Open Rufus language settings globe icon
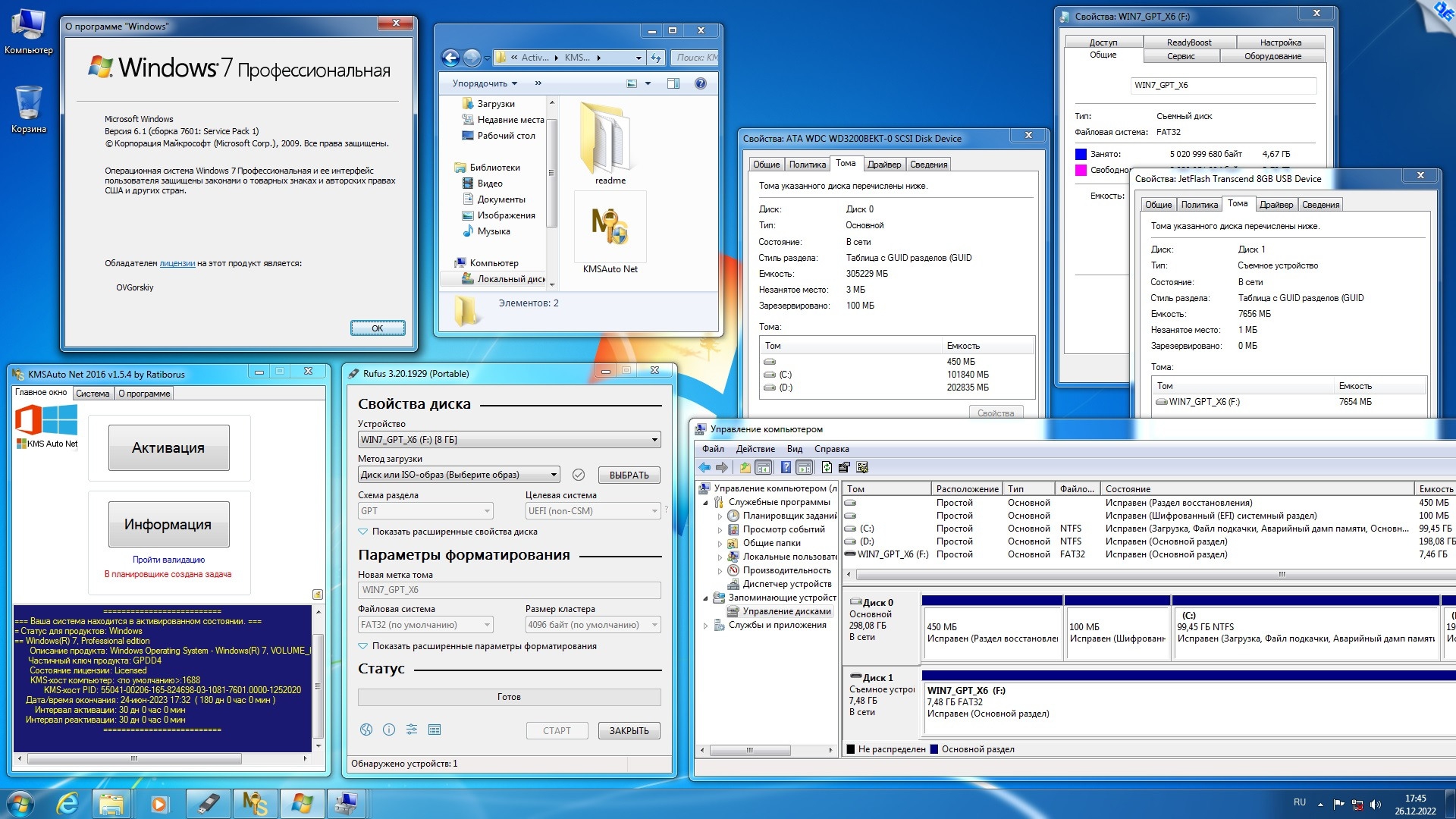 tap(366, 730)
